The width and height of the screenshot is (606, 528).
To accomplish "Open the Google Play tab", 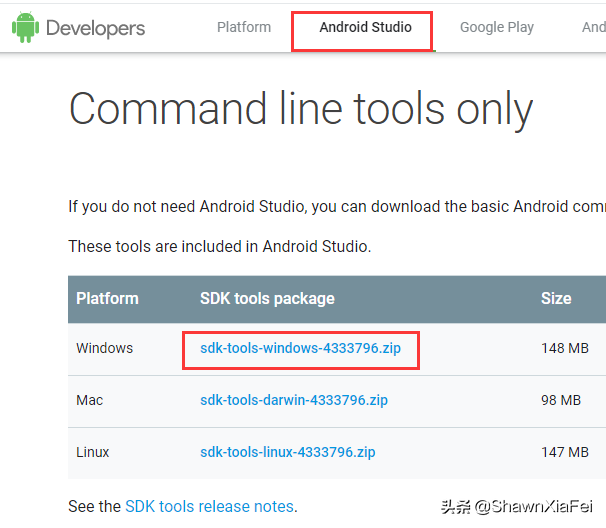I will 496,27.
